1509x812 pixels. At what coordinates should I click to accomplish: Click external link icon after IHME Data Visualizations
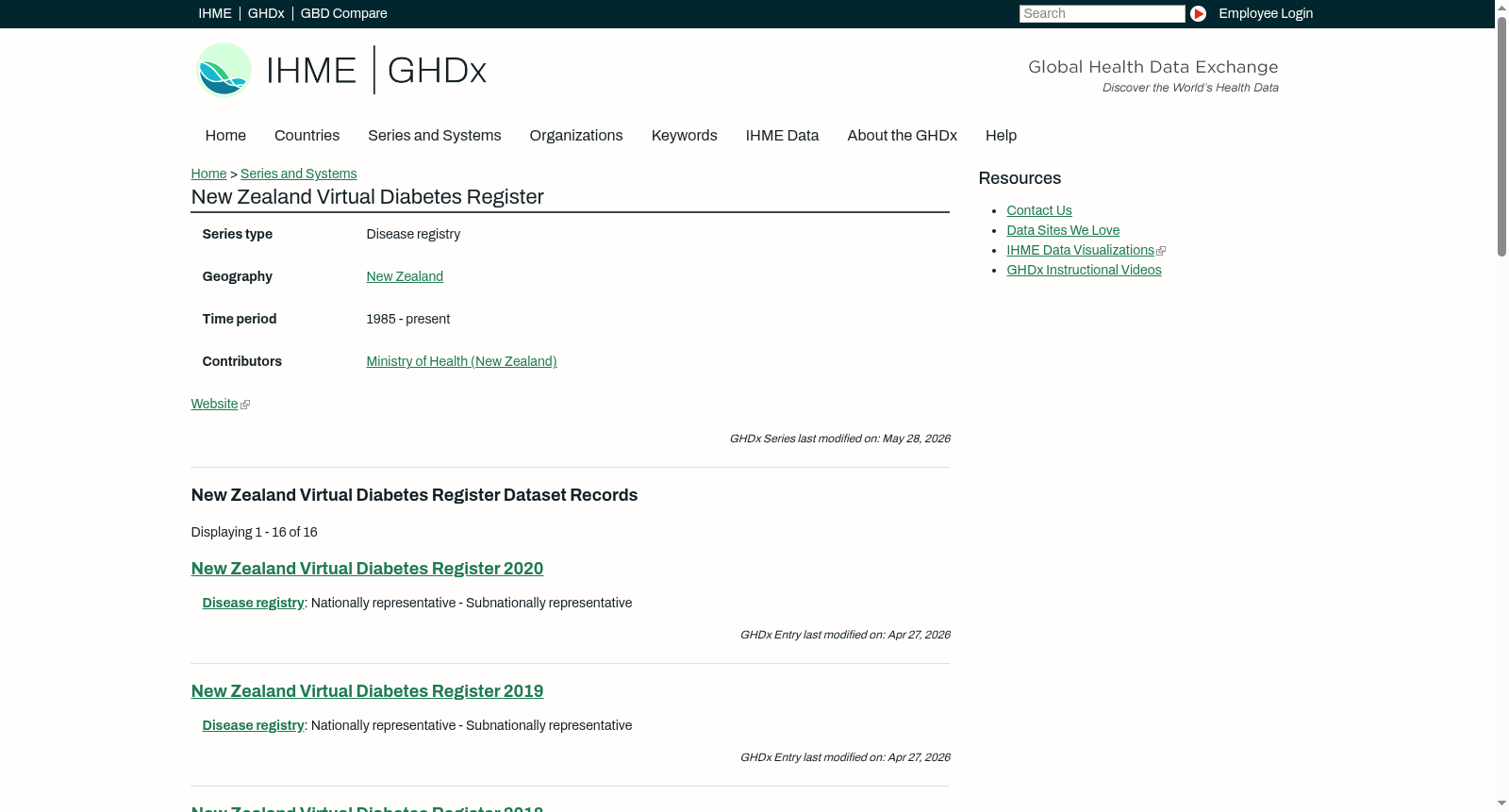point(1161,251)
